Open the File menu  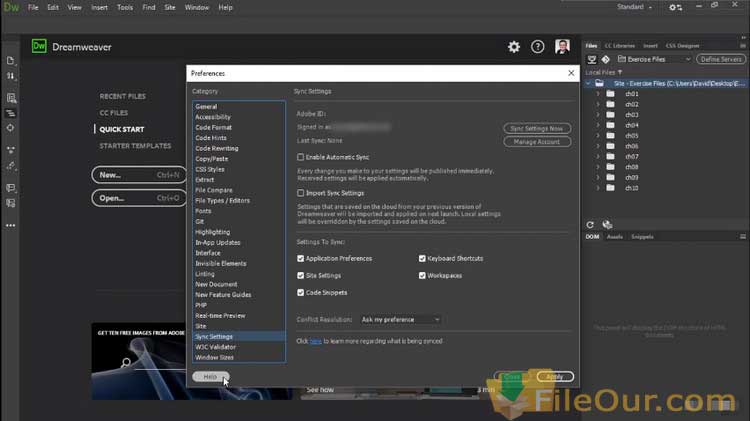[33, 8]
